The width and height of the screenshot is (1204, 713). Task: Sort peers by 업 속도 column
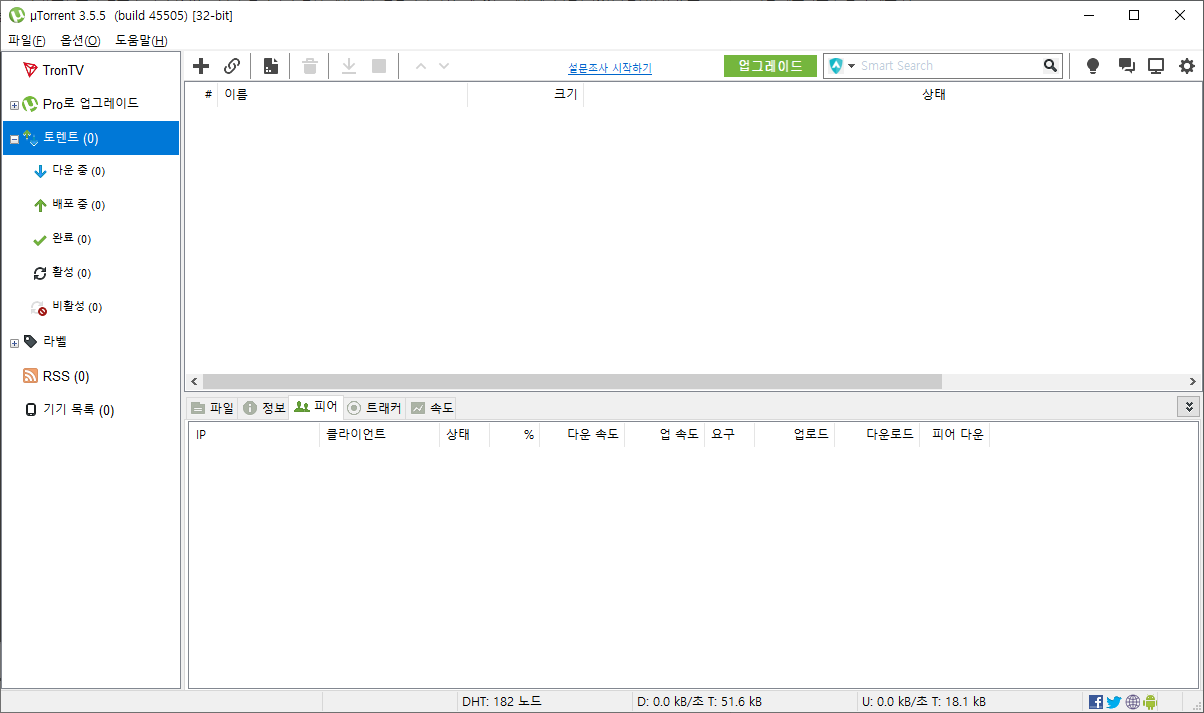664,435
